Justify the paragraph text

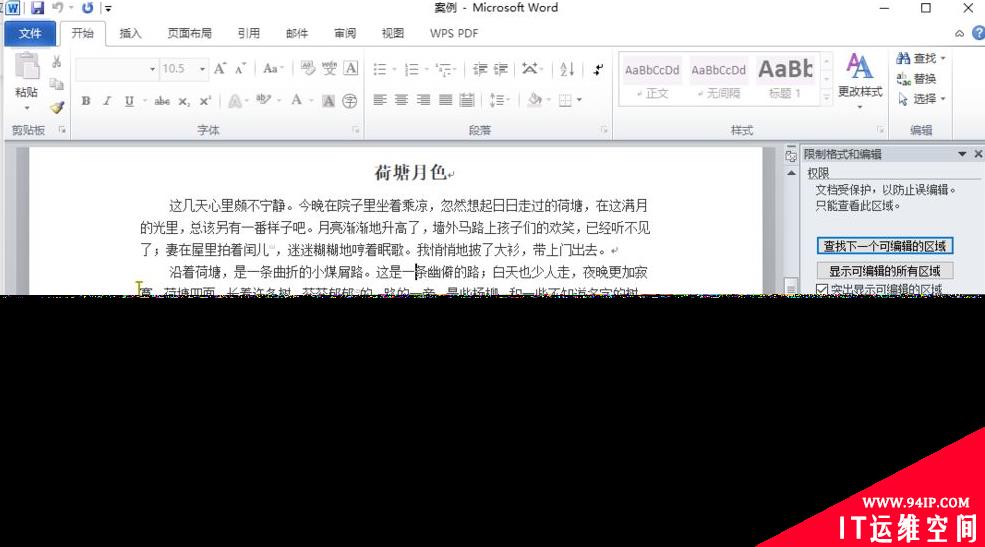coord(445,100)
